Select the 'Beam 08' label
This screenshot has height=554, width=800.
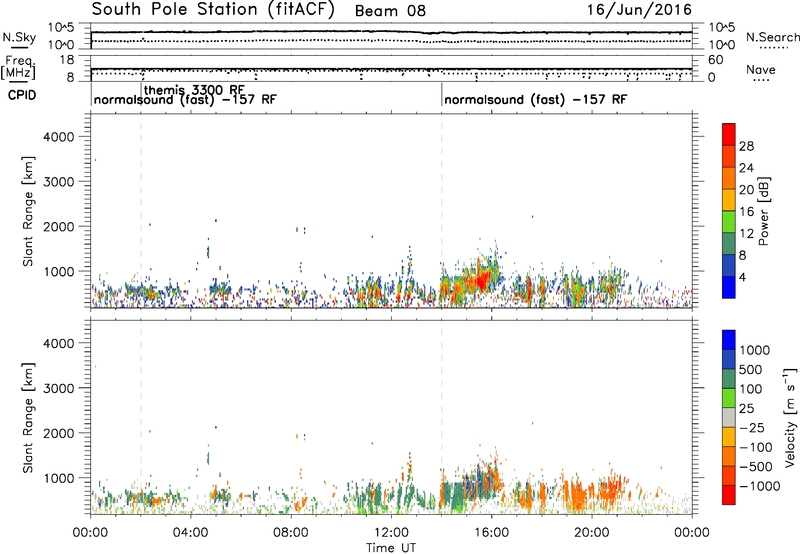click(390, 11)
